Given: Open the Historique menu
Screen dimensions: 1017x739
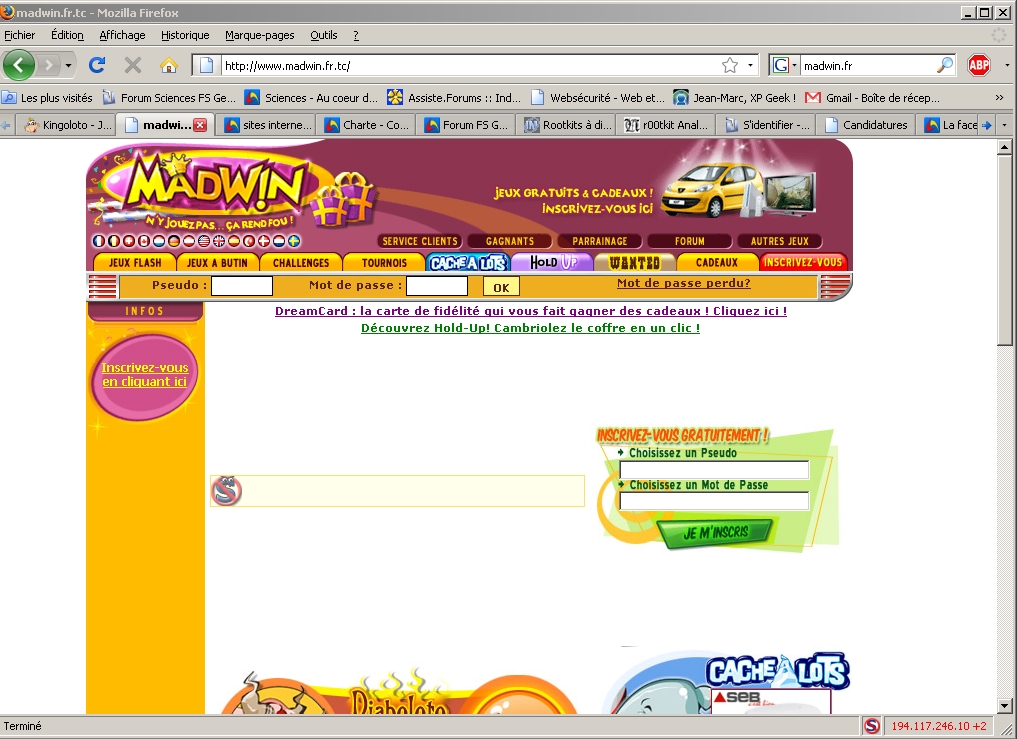Looking at the screenshot, I should tap(185, 35).
